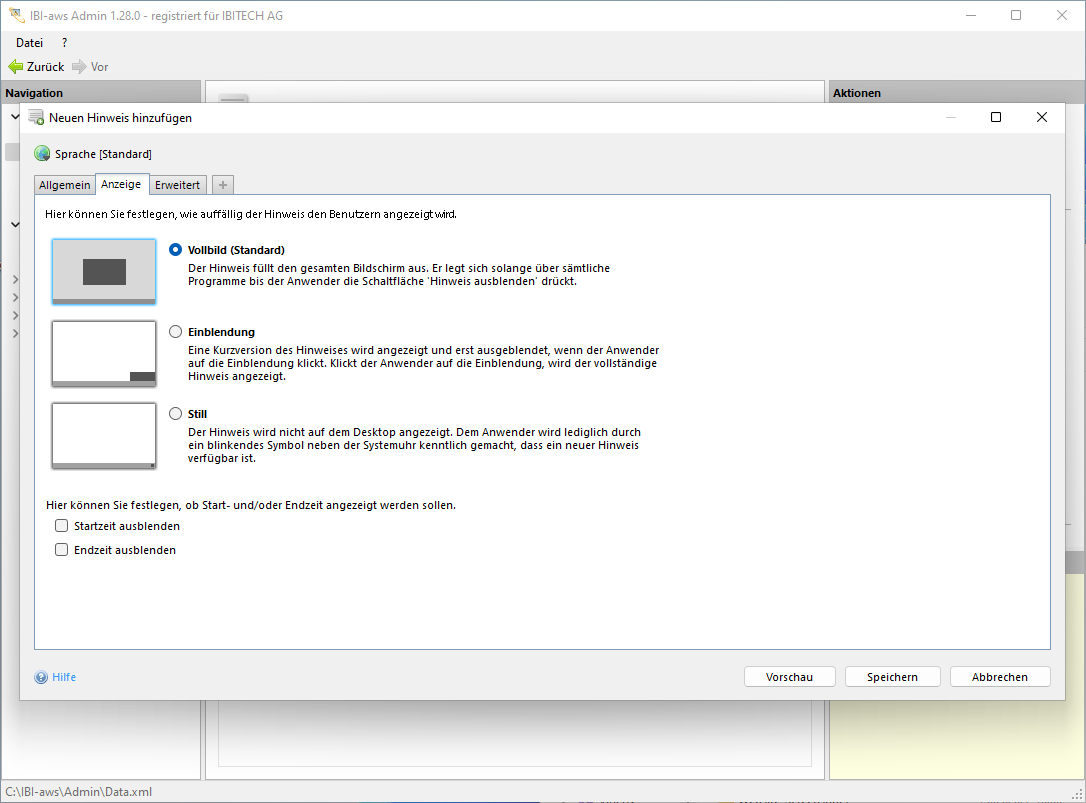The height and width of the screenshot is (803, 1086).
Task: Collapse the topmost Navigation panel chevron
Action: (x=15, y=117)
